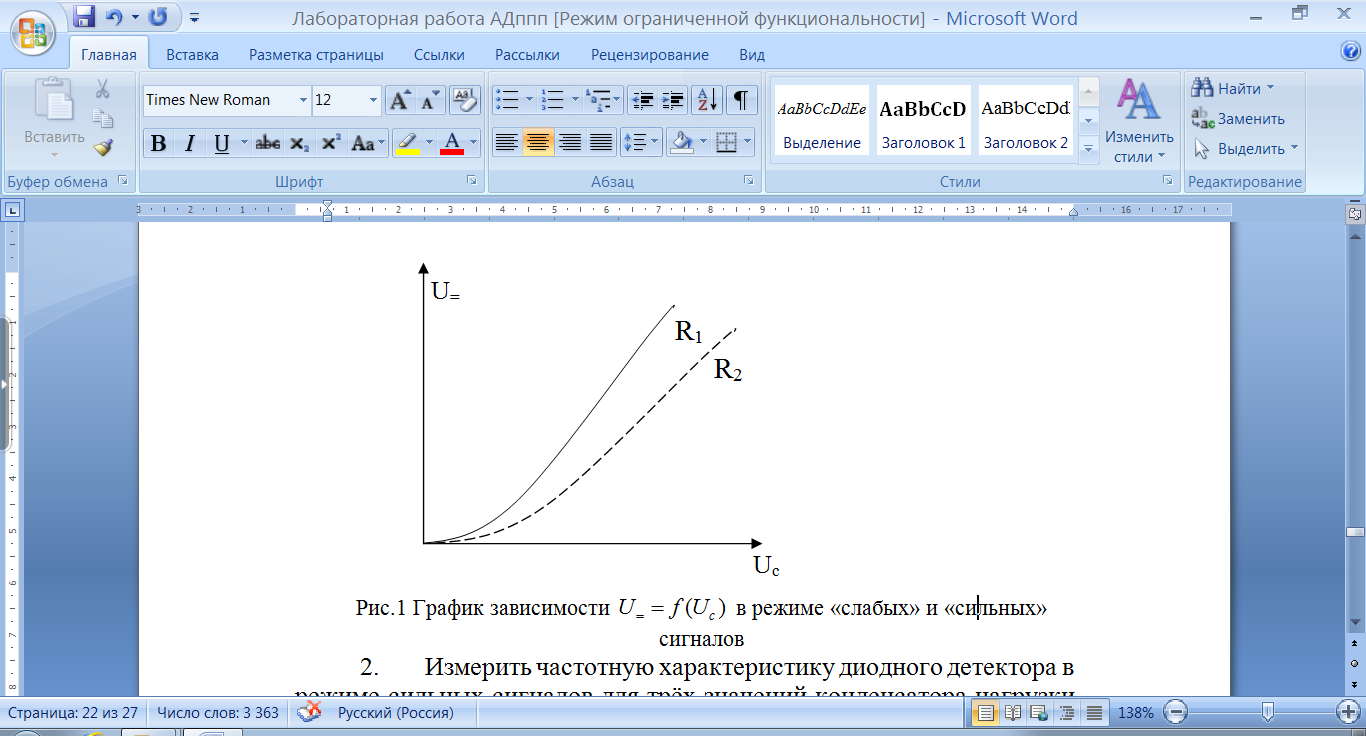Screen dimensions: 1366x736
Task: Apply red font color
Action: [452, 143]
